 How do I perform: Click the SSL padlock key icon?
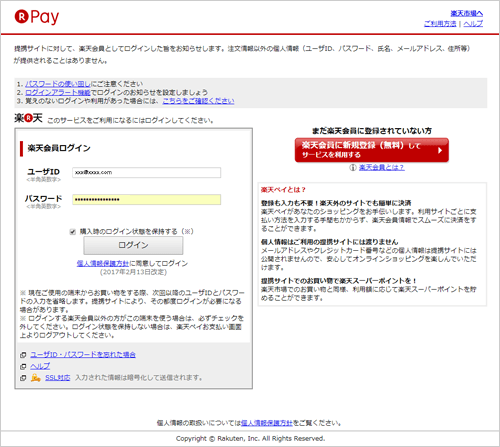coord(35,378)
